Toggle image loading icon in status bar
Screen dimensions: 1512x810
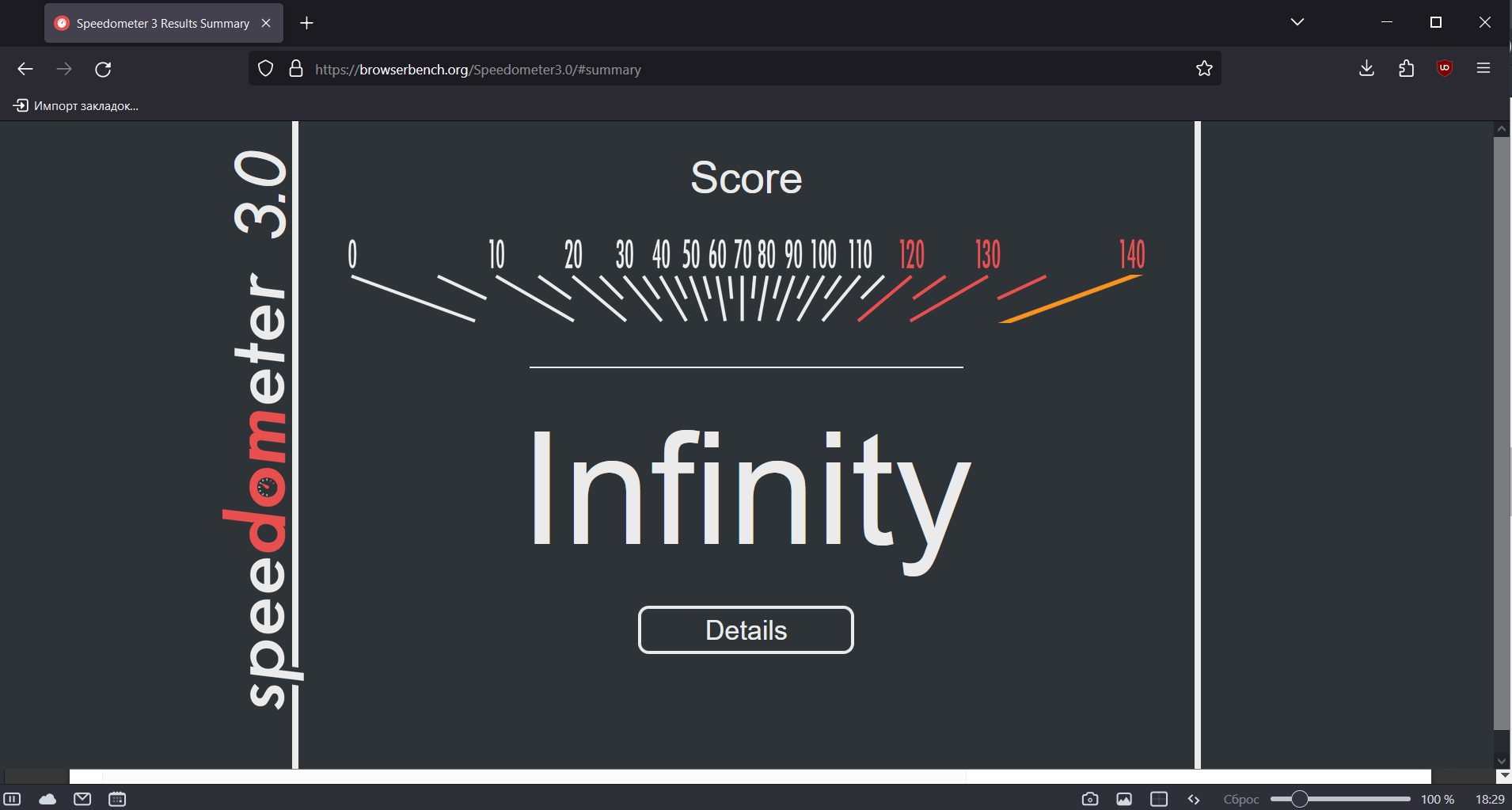(1124, 799)
